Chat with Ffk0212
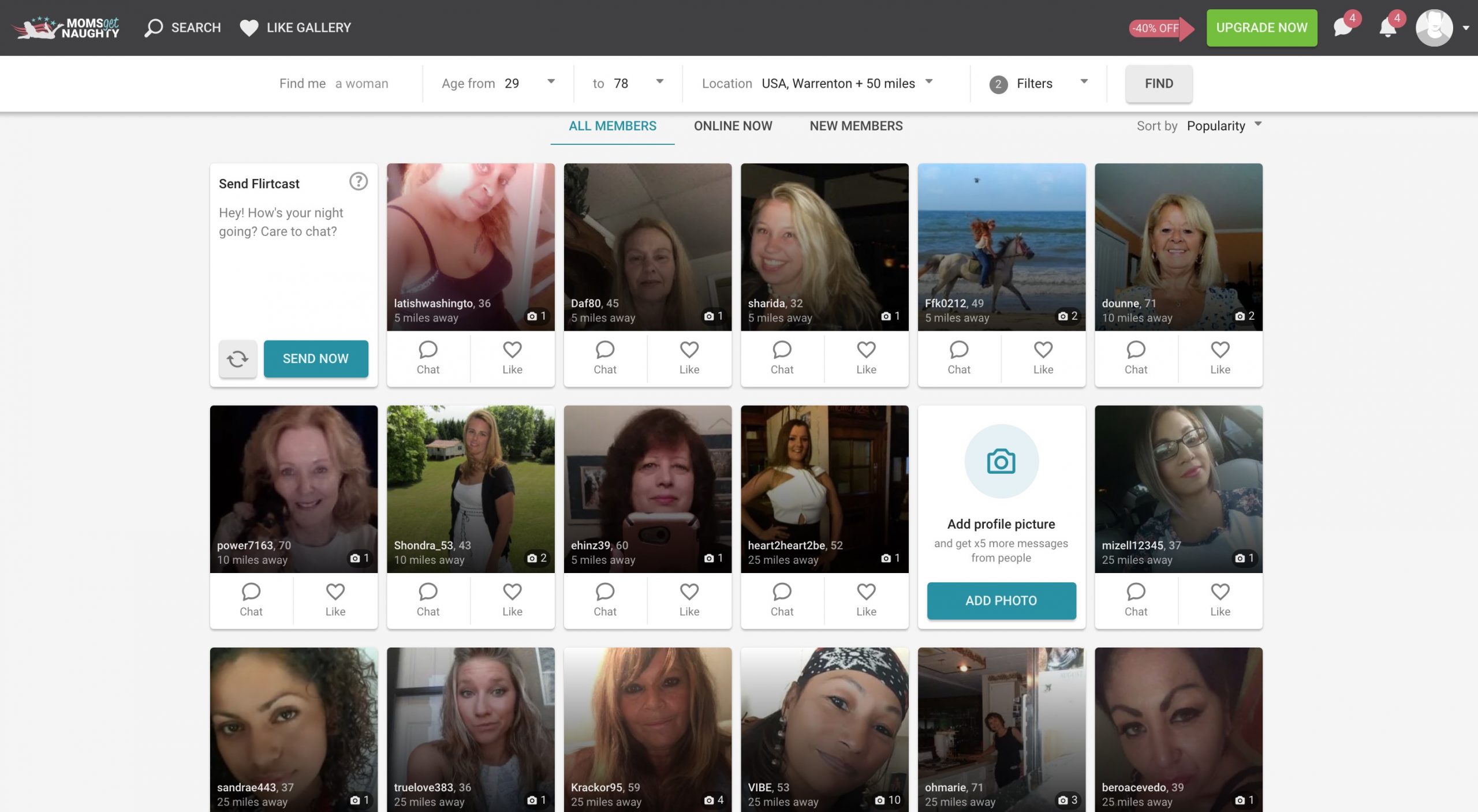This screenshot has height=812, width=1478. [958, 358]
